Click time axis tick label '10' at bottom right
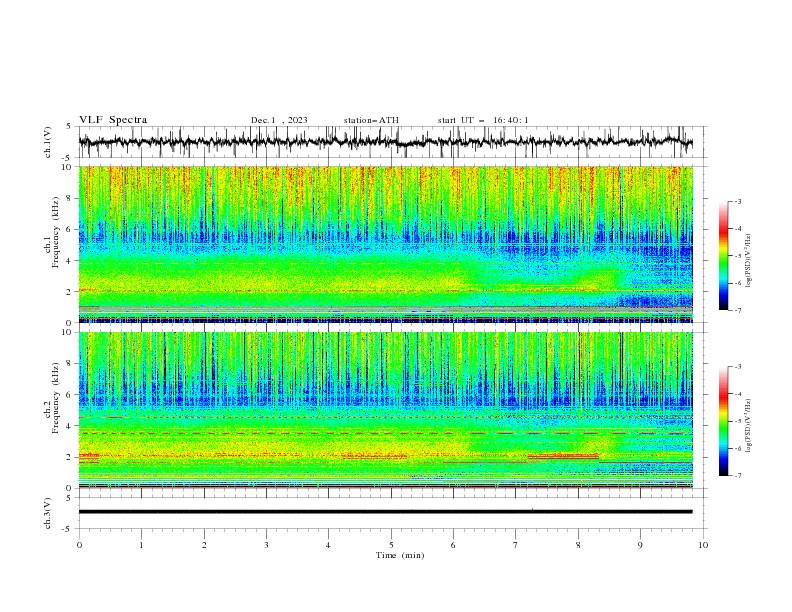 click(703, 545)
